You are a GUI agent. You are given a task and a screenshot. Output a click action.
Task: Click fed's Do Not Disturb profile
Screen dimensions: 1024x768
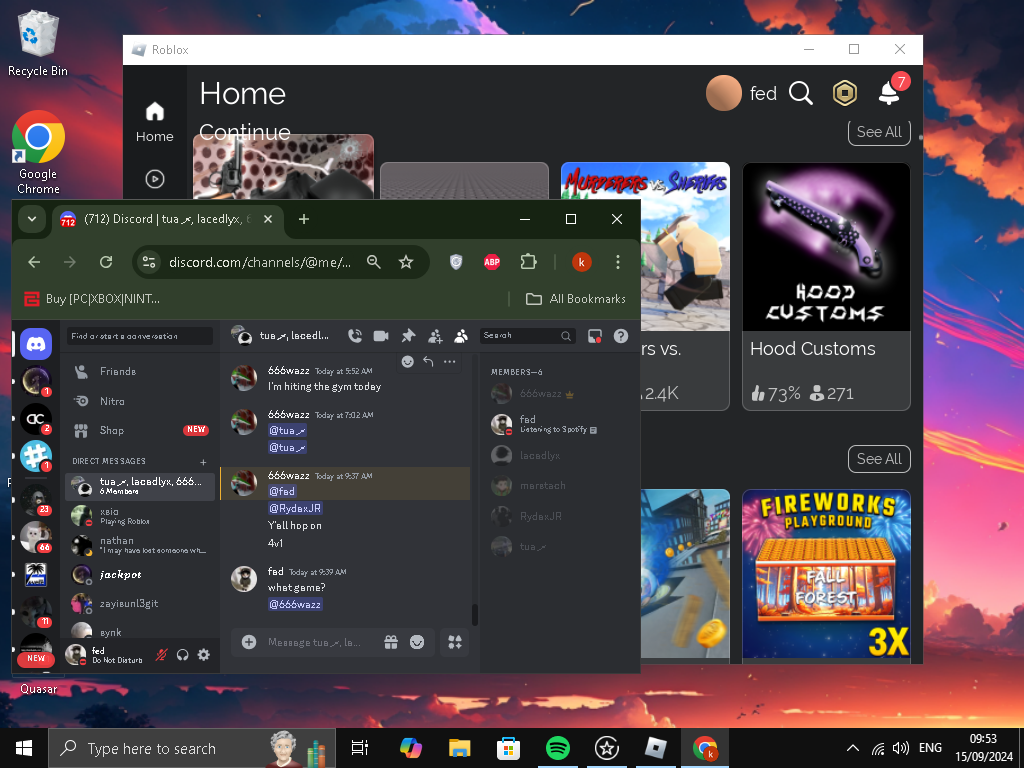106,654
